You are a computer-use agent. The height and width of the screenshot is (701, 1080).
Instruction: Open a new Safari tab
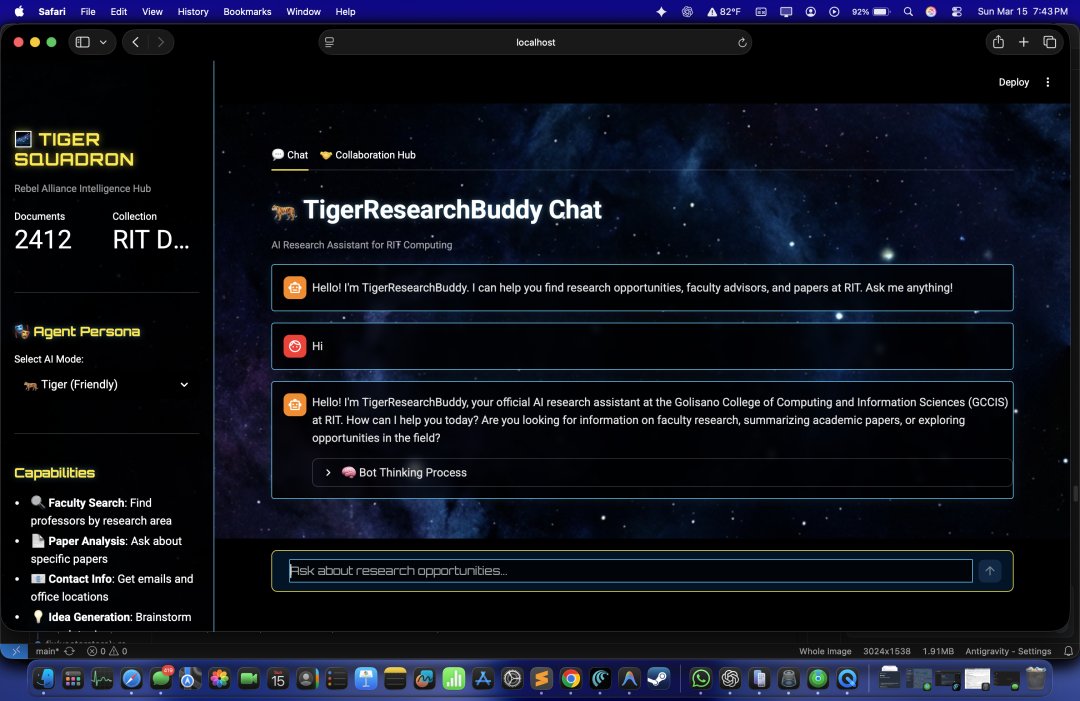pyautogui.click(x=1024, y=42)
